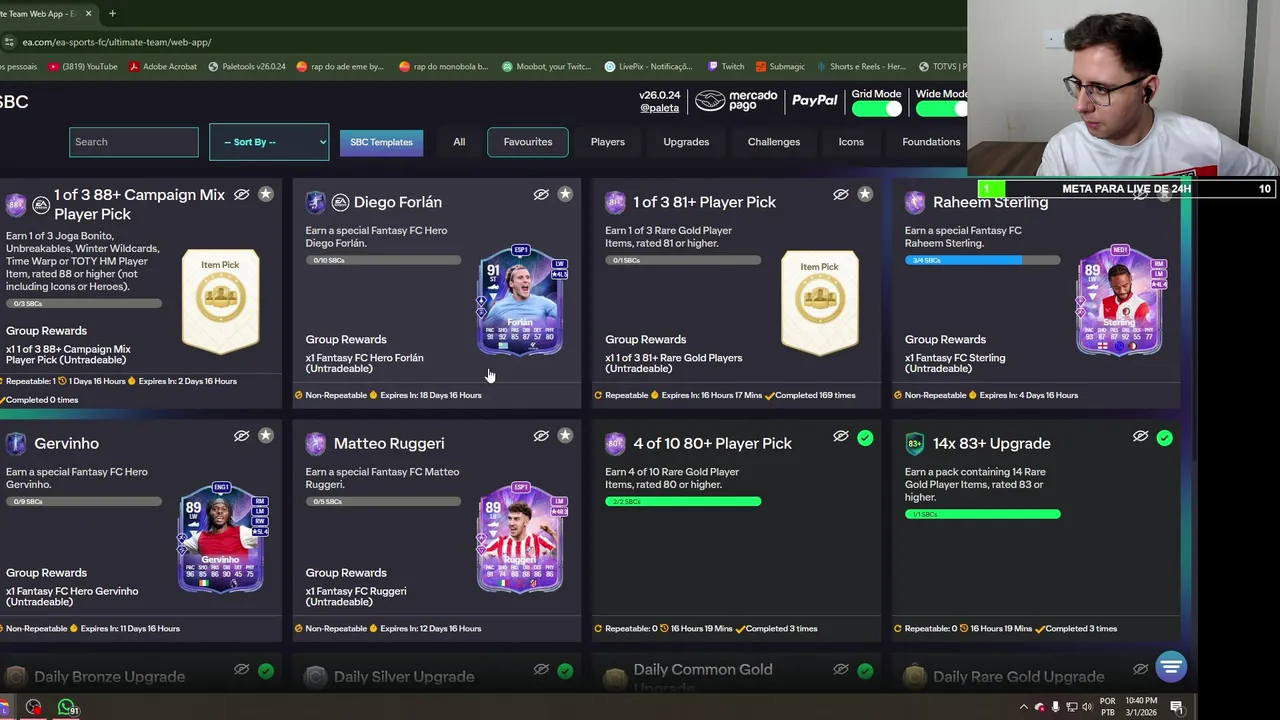
Task: Click the green check on Daily Silver Upgrade
Action: (x=565, y=671)
